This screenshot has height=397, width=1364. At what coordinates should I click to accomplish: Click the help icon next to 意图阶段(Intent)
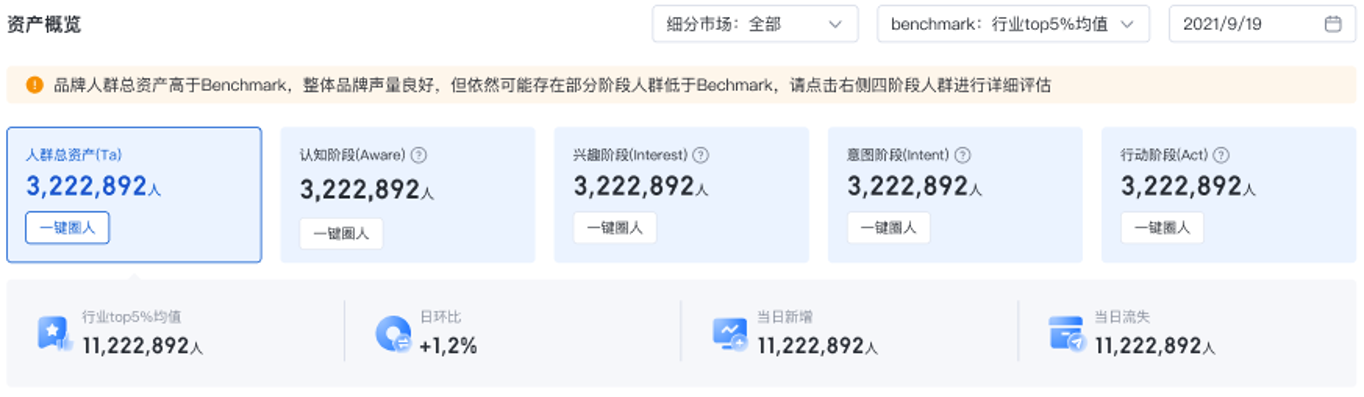pyautogui.click(x=963, y=155)
